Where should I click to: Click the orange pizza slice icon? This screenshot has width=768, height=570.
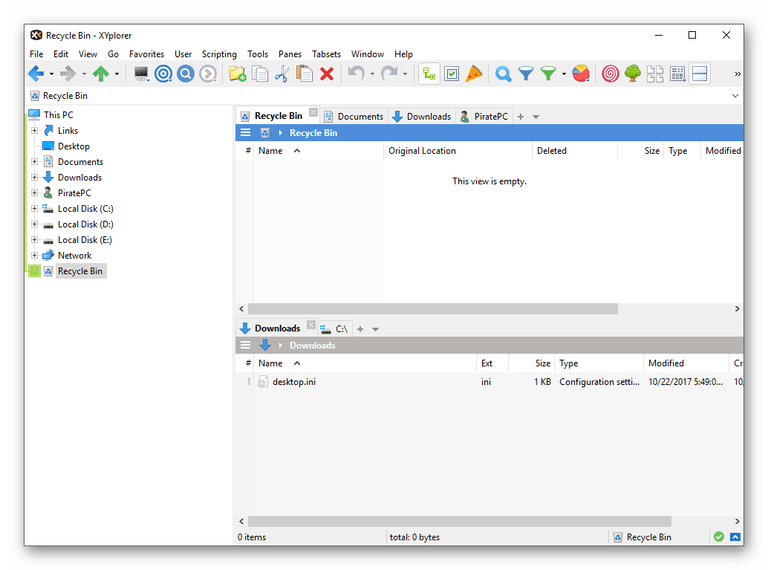point(474,74)
